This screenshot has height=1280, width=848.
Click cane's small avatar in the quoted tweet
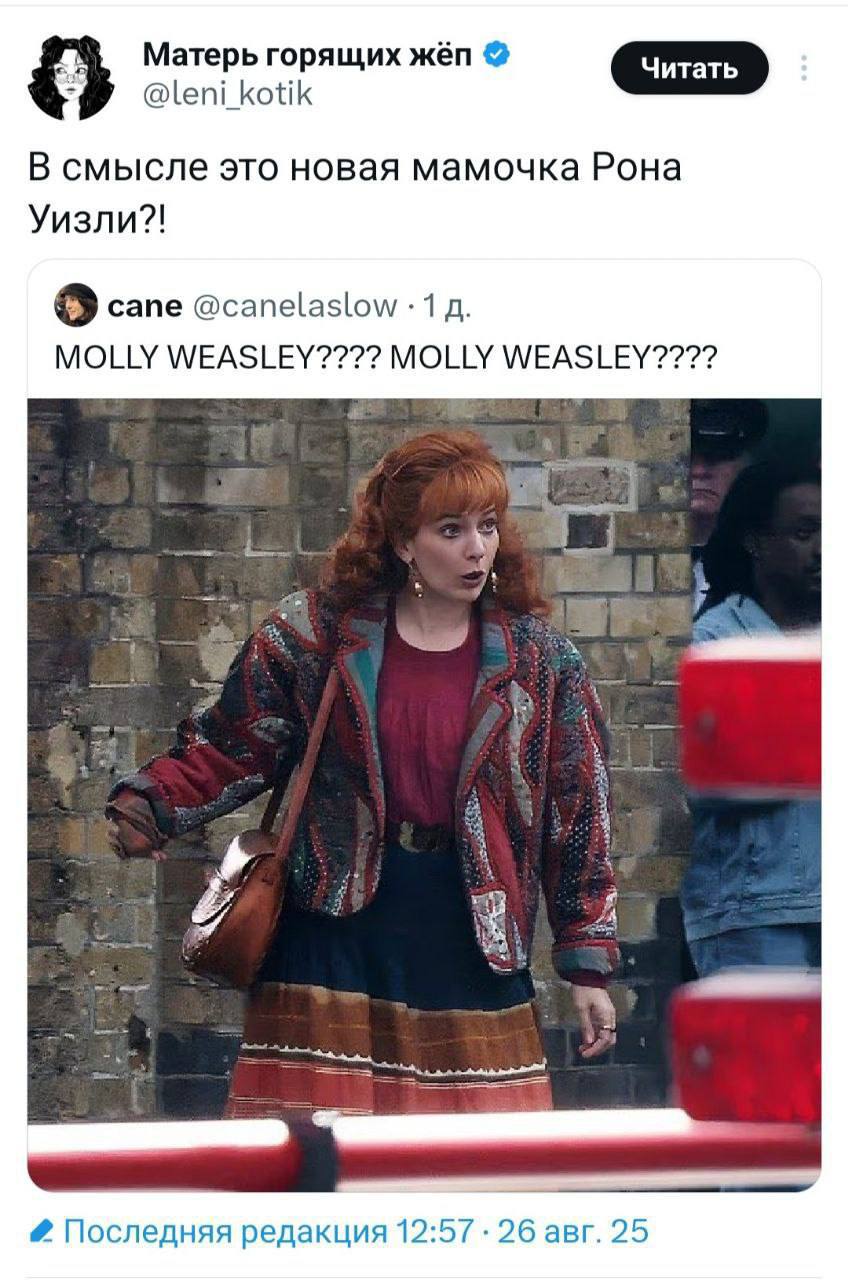76,305
